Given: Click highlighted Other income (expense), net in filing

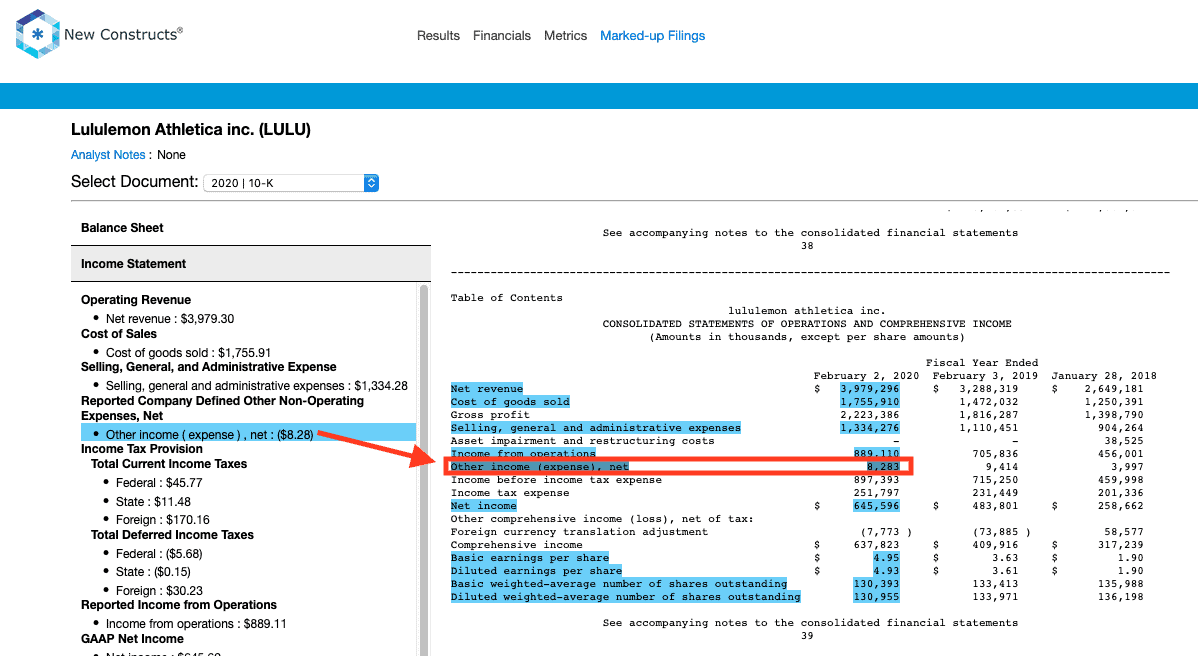Looking at the screenshot, I should (539, 467).
